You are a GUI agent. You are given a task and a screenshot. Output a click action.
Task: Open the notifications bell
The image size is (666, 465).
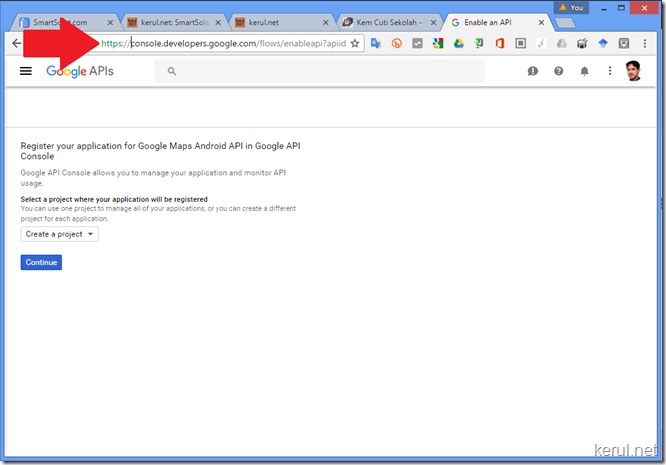(584, 71)
